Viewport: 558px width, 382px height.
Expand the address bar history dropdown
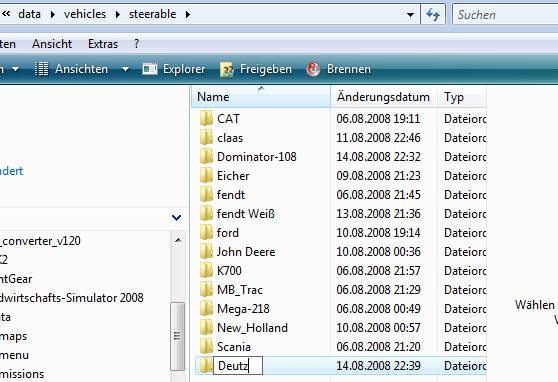coord(410,15)
